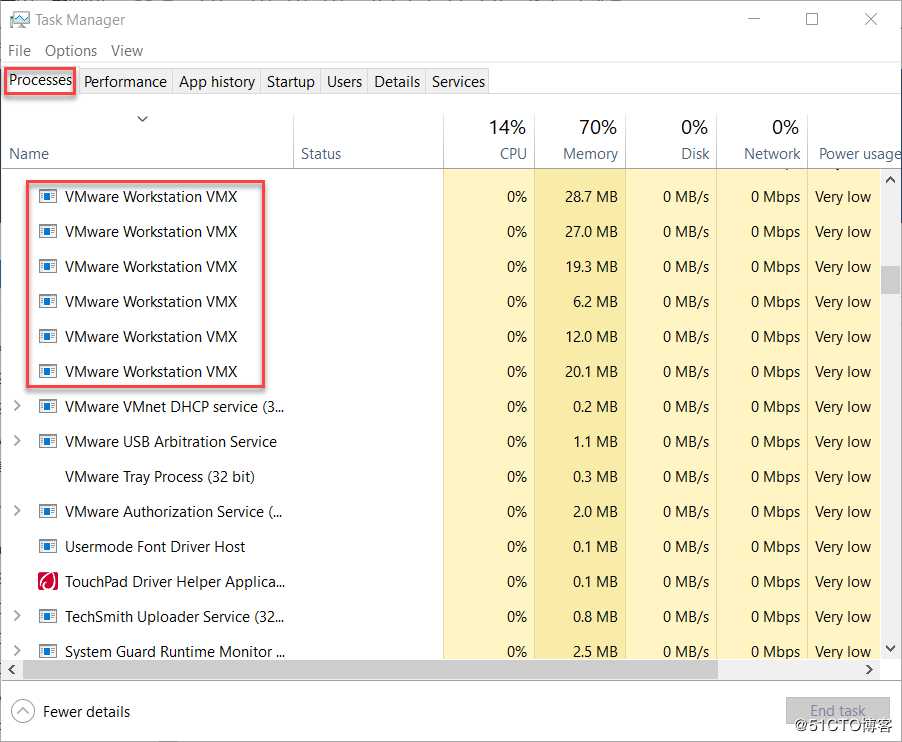Screen dimensions: 902x742
Task: Click the 1.1 MB memory value
Action: 595,442
